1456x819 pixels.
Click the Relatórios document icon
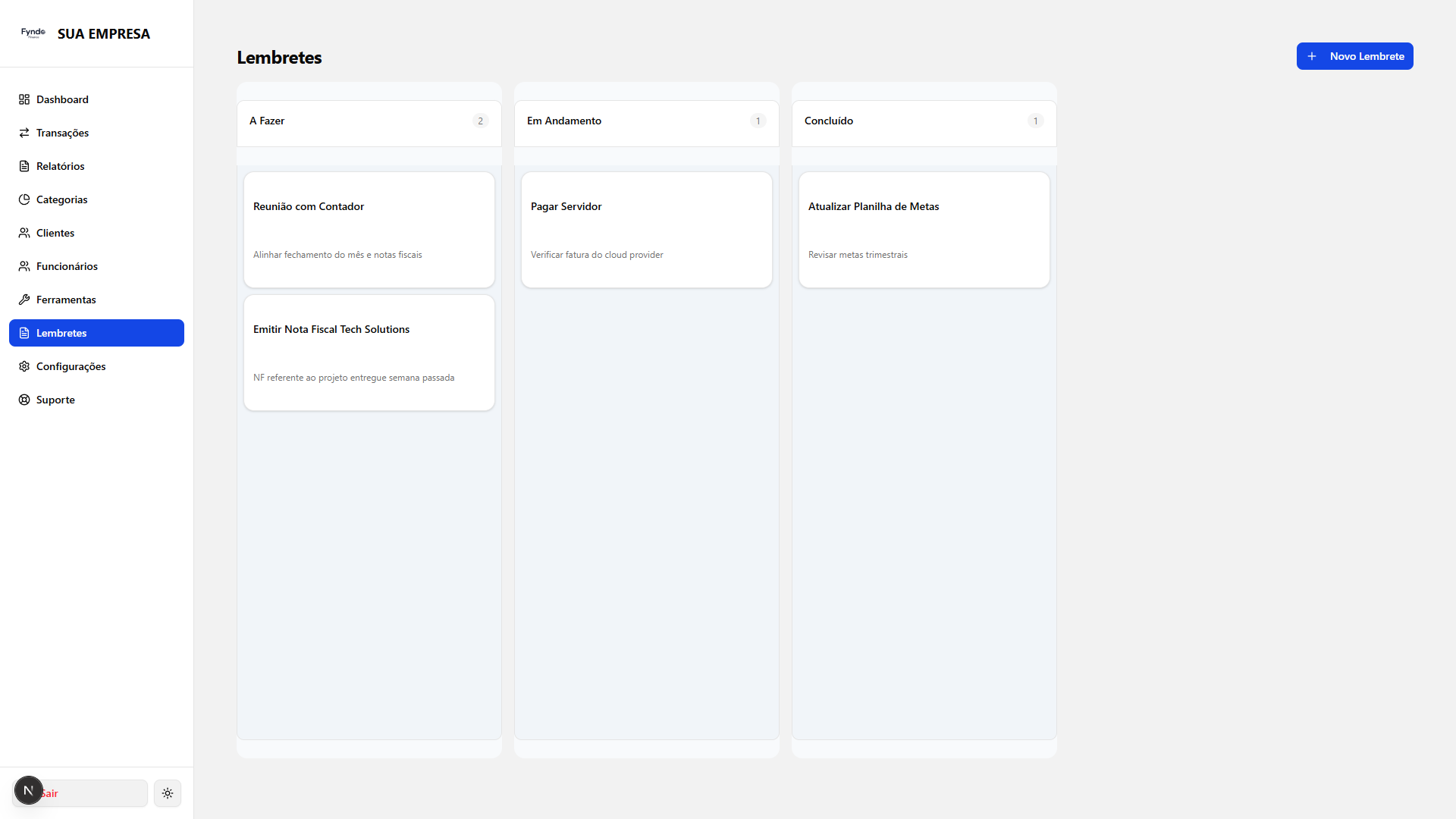pyautogui.click(x=24, y=166)
